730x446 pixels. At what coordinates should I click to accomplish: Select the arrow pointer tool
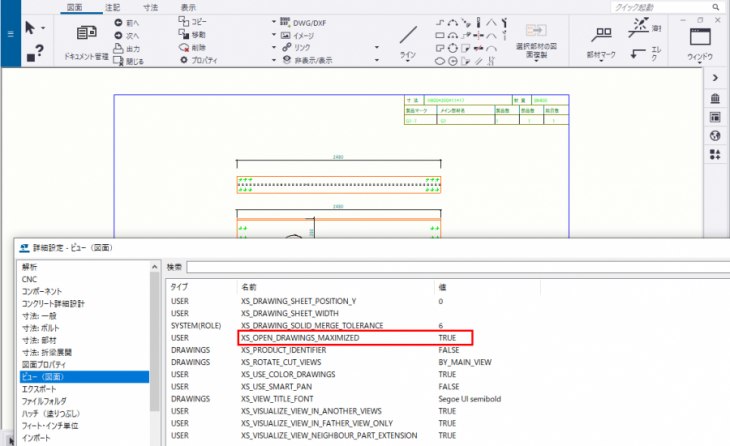click(x=31, y=28)
